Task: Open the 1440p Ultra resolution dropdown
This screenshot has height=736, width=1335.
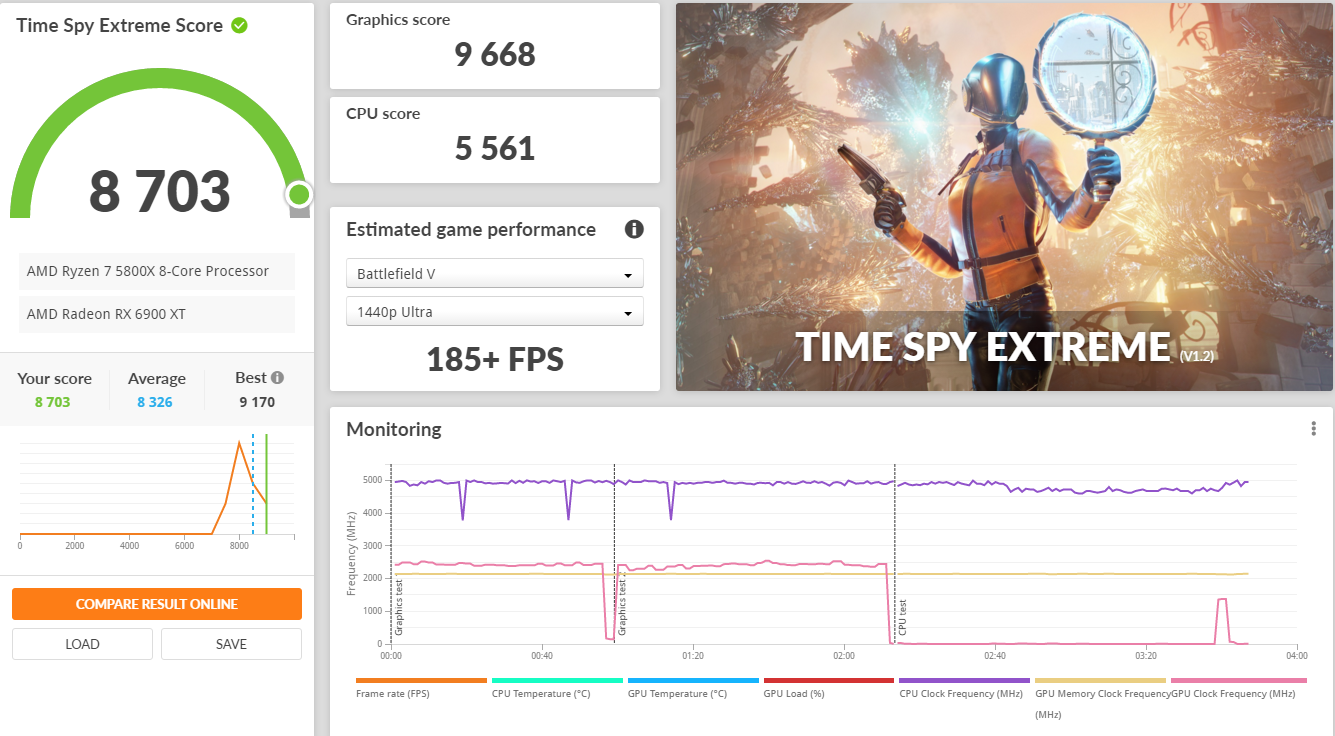Action: 495,312
